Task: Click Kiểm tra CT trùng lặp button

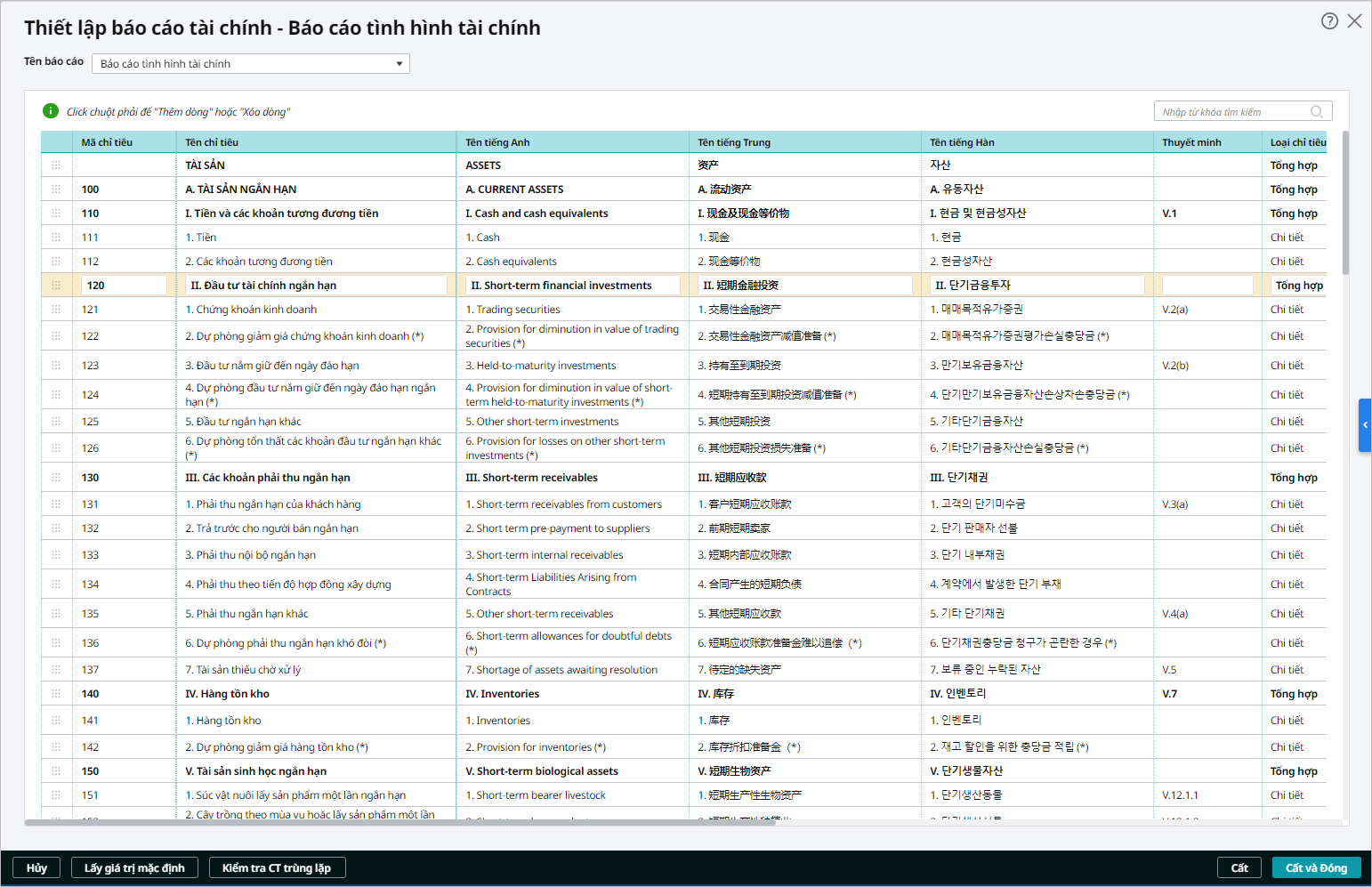Action: (x=277, y=868)
